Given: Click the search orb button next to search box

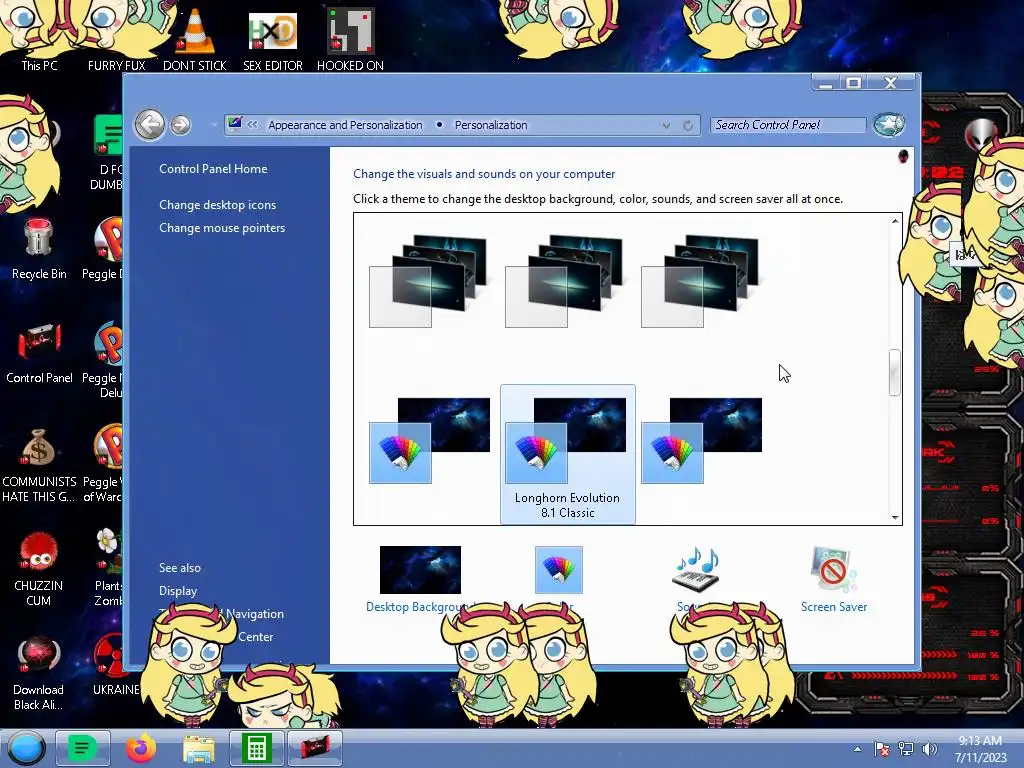Looking at the screenshot, I should click(x=889, y=125).
